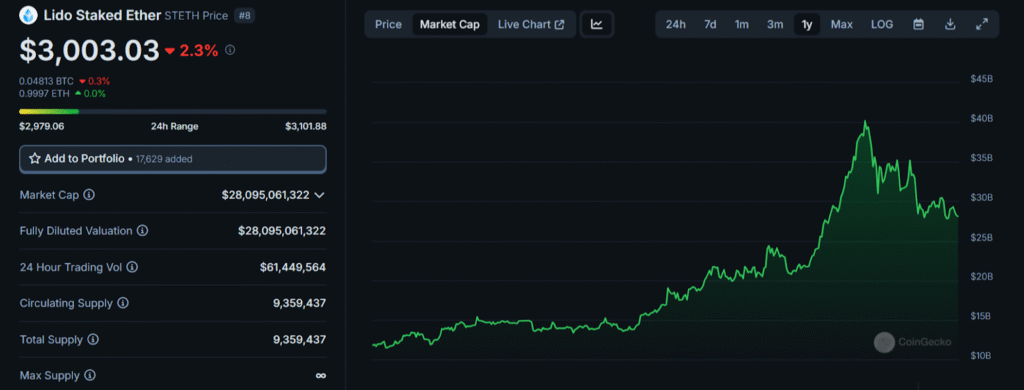Toggle LOG scale on the chart
The width and height of the screenshot is (1024, 390).
(882, 24)
